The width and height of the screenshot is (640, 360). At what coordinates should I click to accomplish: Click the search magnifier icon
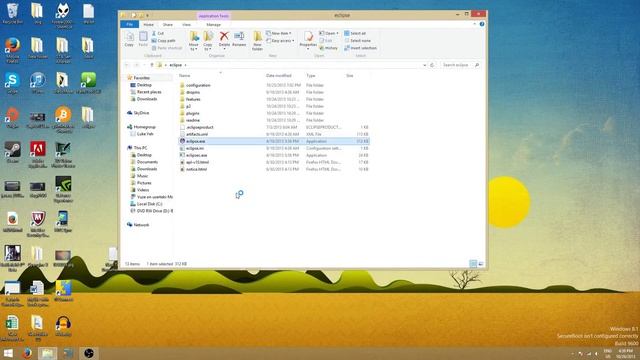tap(476, 65)
